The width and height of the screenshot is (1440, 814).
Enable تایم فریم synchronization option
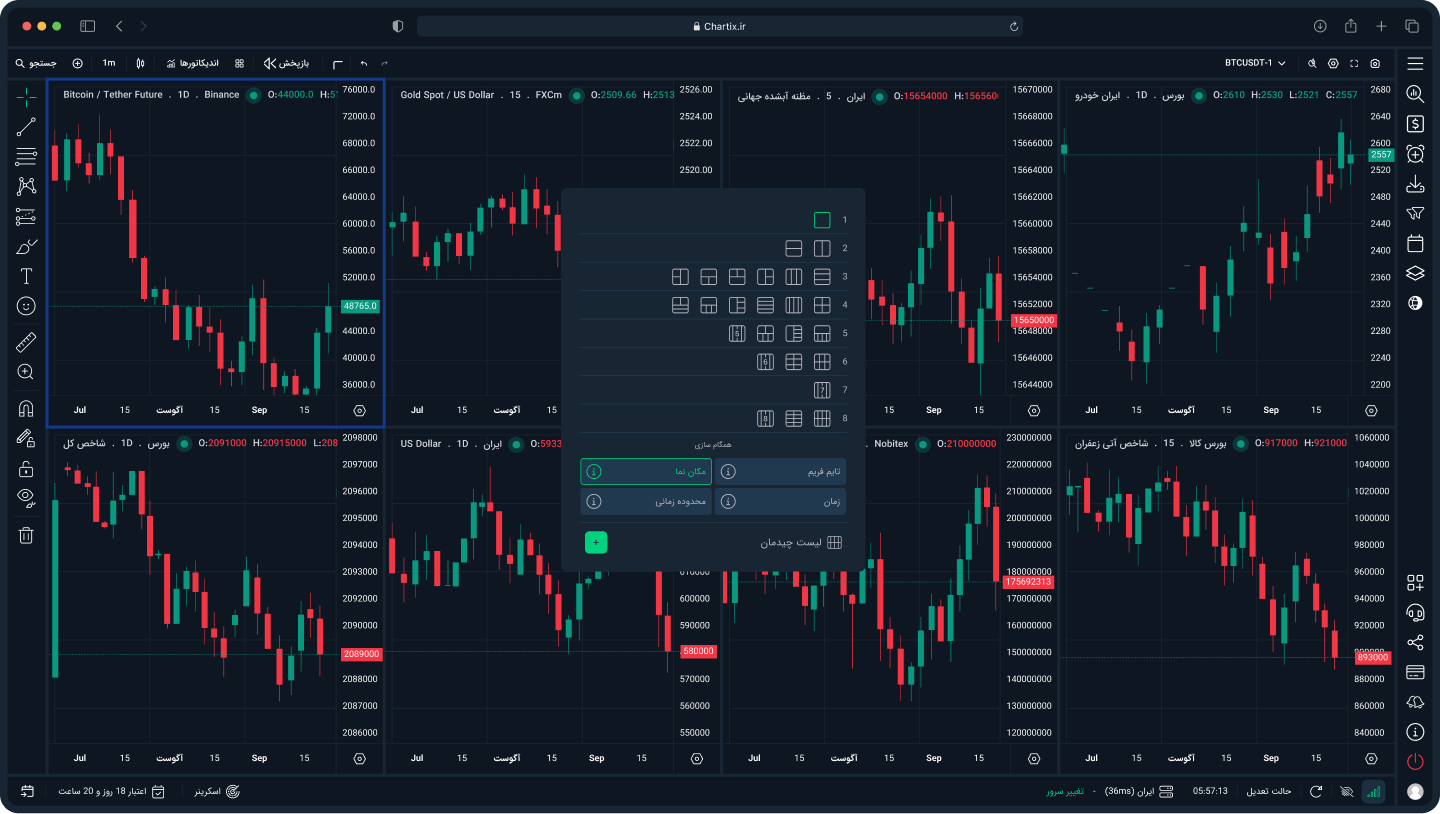click(780, 471)
